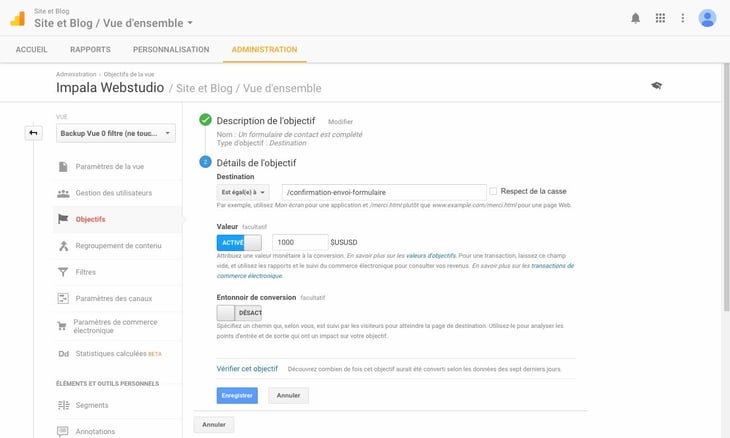Open the three-dot options menu
Screen dimensions: 730x438
(x=683, y=18)
